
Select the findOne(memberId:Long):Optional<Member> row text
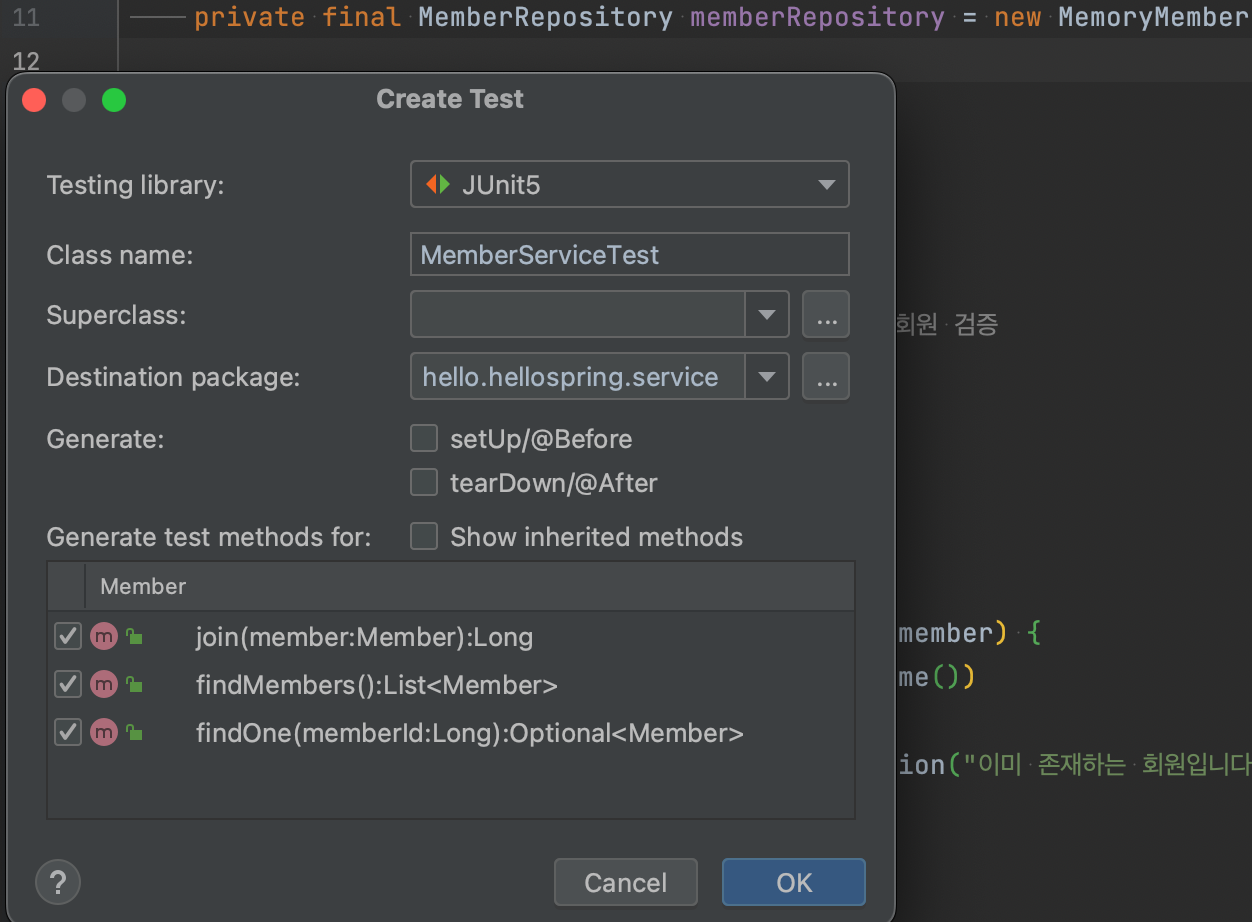(470, 733)
